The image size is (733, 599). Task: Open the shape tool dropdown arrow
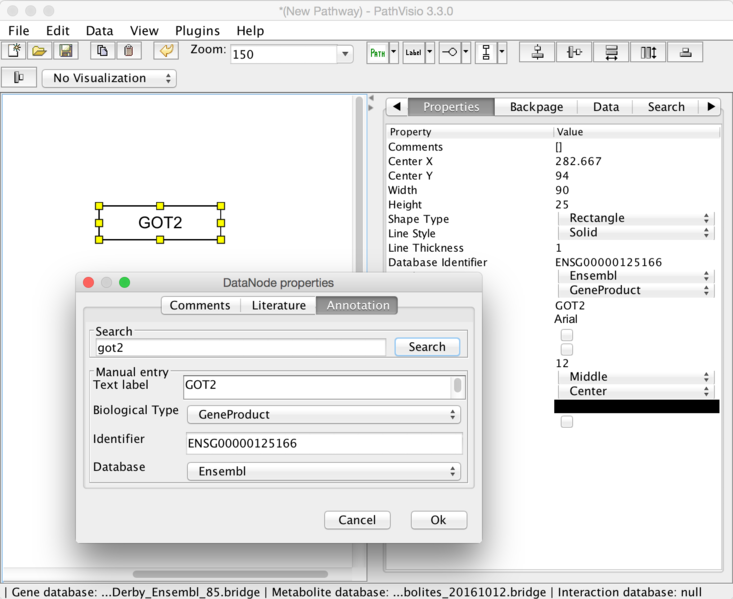pyautogui.click(x=502, y=52)
